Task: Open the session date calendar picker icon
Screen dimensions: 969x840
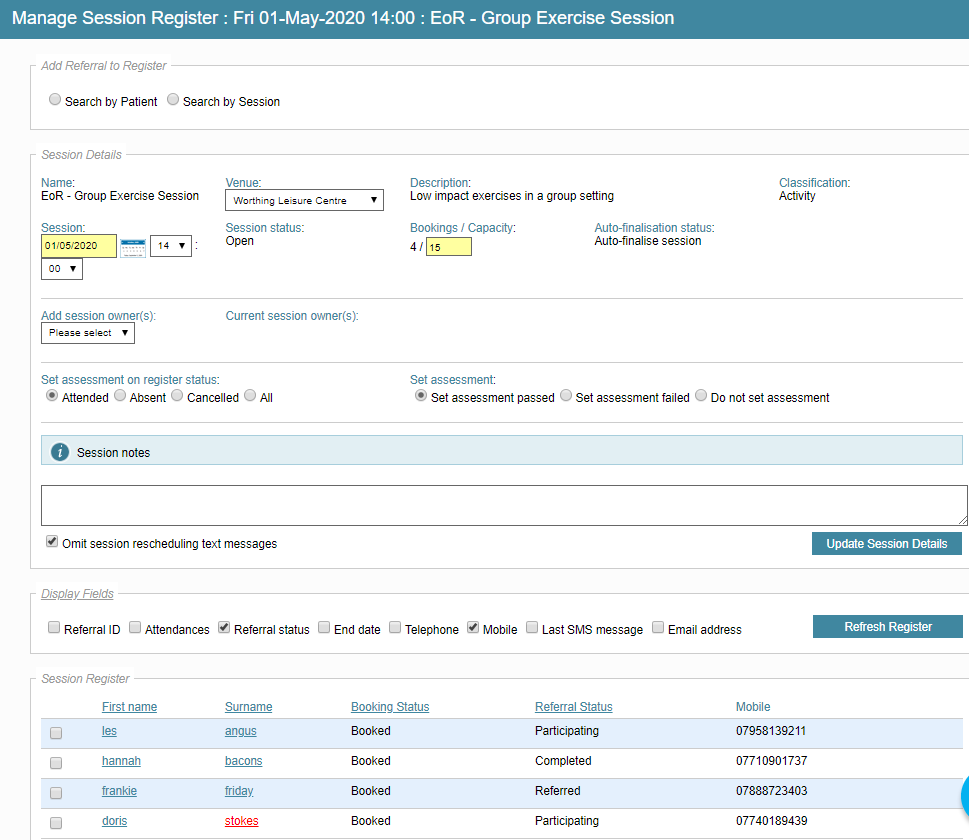Action: coord(133,247)
